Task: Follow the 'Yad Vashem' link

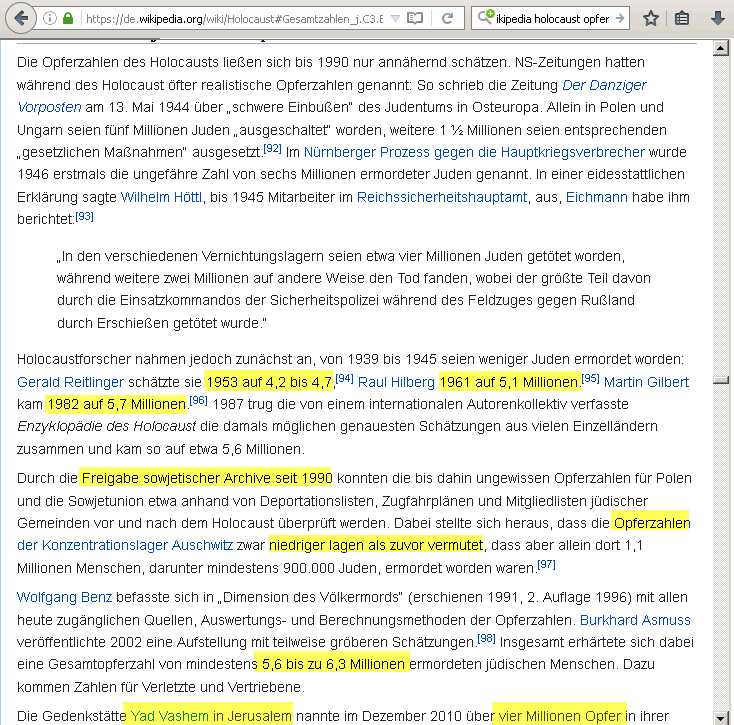Action: [x=169, y=716]
